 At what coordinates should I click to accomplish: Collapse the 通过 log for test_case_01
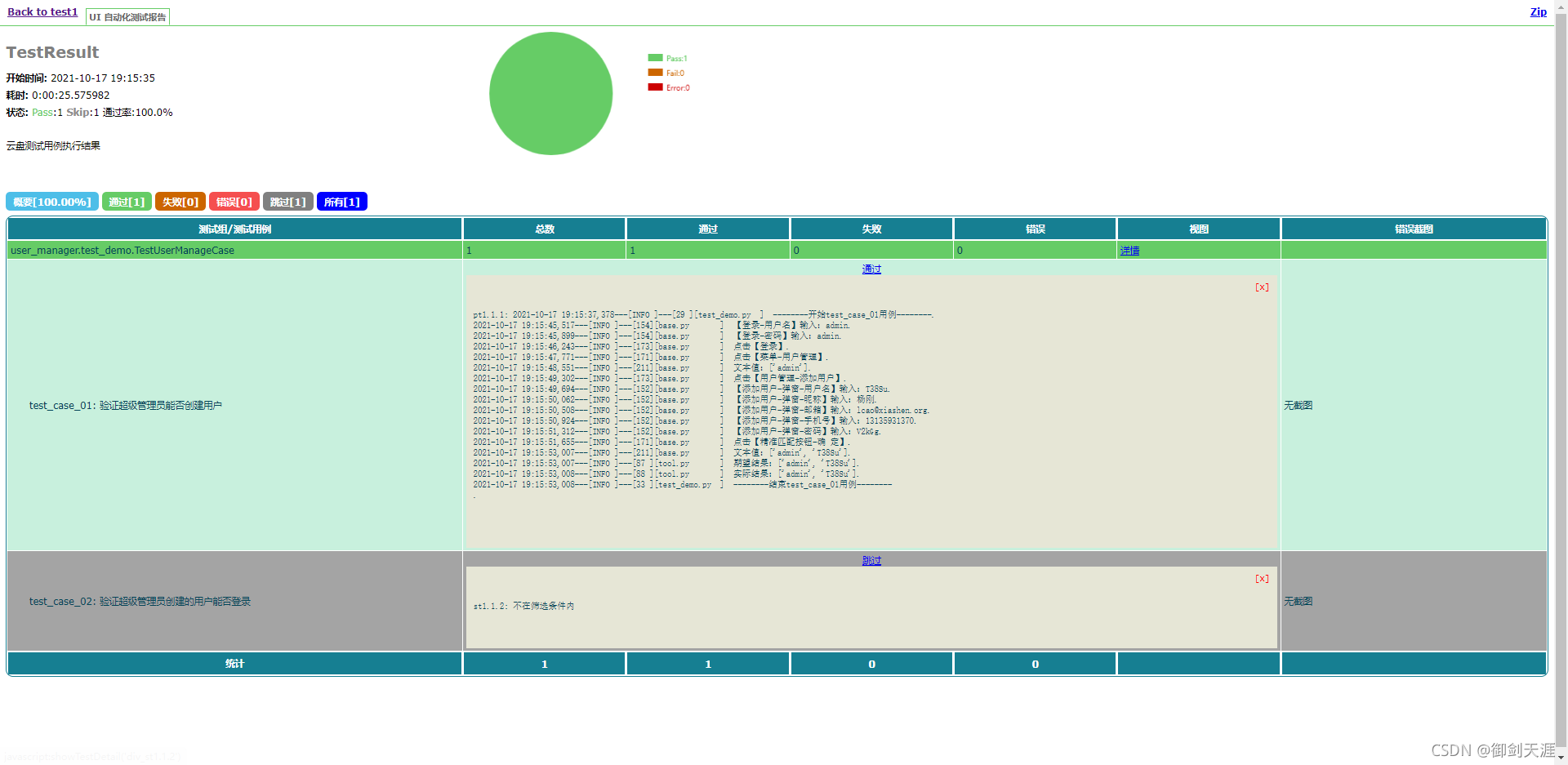tap(871, 269)
